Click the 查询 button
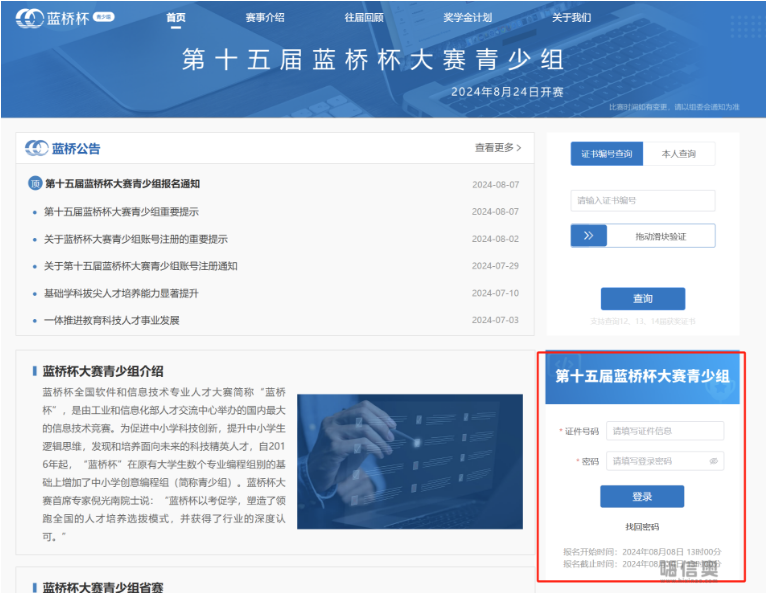 click(643, 299)
